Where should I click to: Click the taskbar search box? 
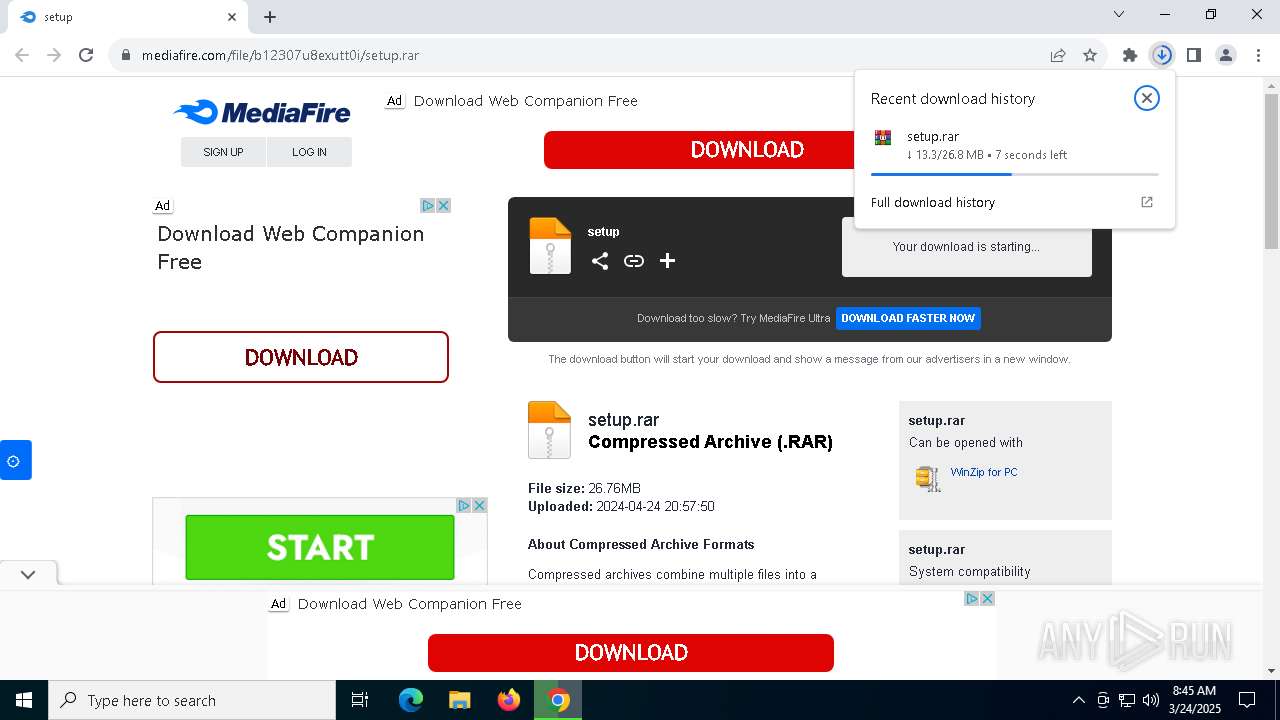[192, 700]
